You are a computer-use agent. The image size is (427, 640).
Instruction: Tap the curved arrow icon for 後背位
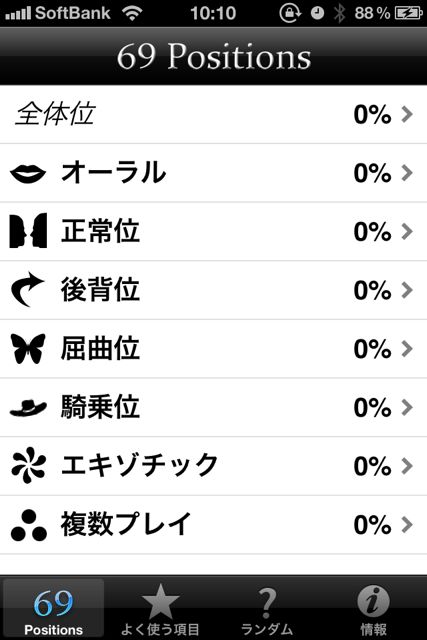pos(27,290)
